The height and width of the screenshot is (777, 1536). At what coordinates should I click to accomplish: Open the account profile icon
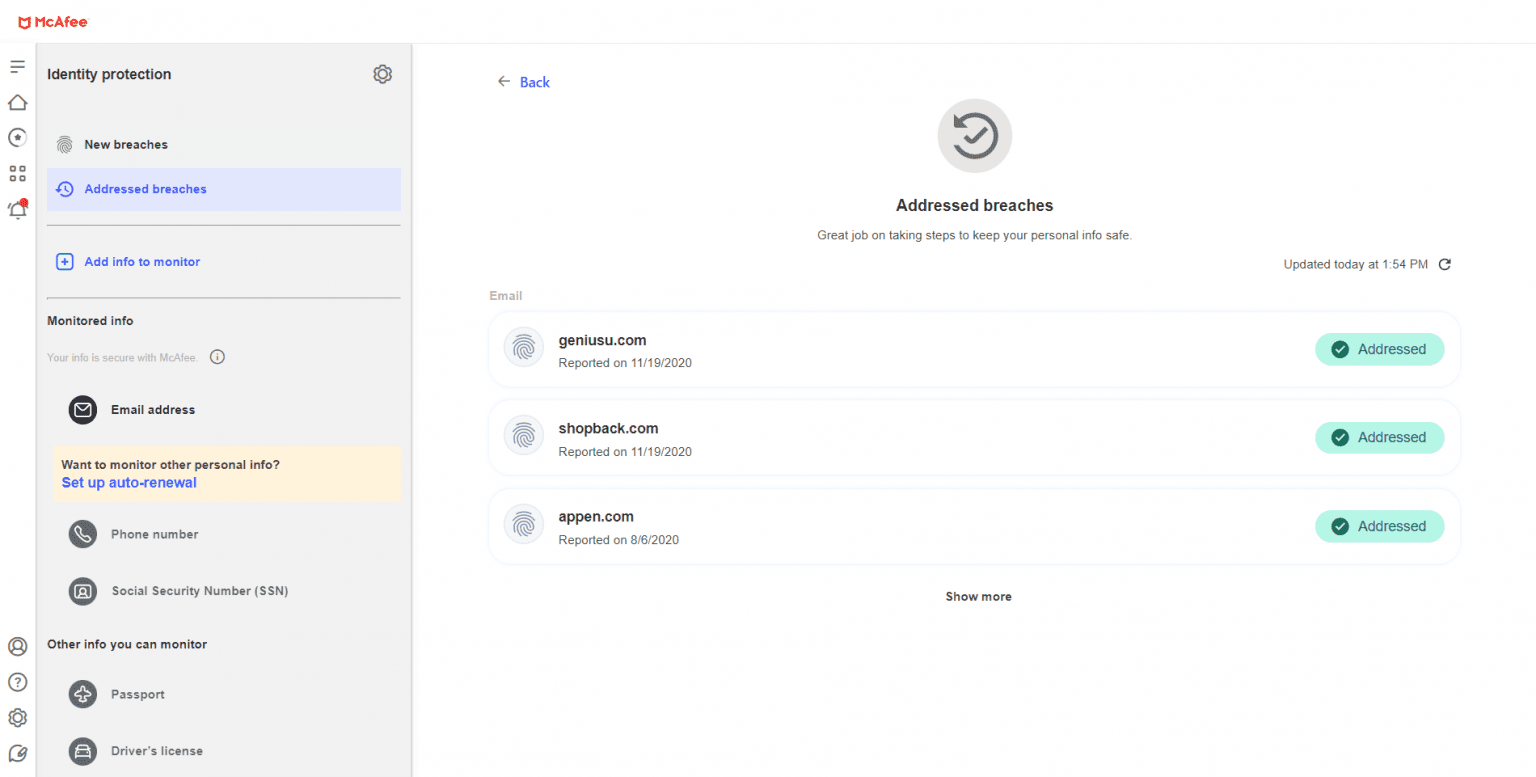[x=17, y=647]
